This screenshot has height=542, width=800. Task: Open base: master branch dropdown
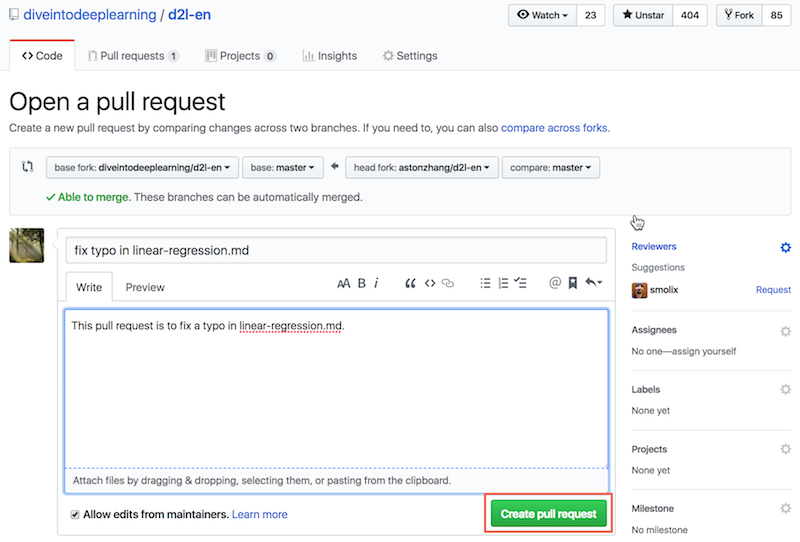click(283, 167)
